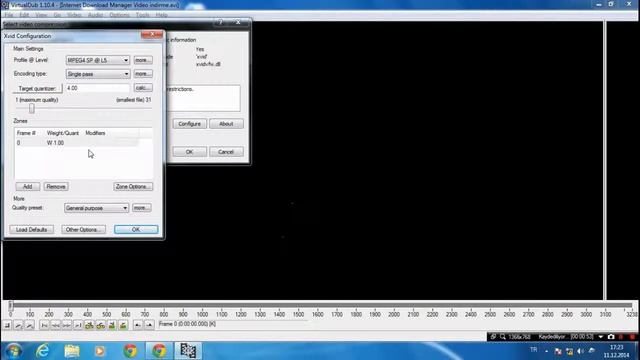The width and height of the screenshot is (640, 360).
Task: Click more... next to Quality preset
Action: click(x=142, y=208)
